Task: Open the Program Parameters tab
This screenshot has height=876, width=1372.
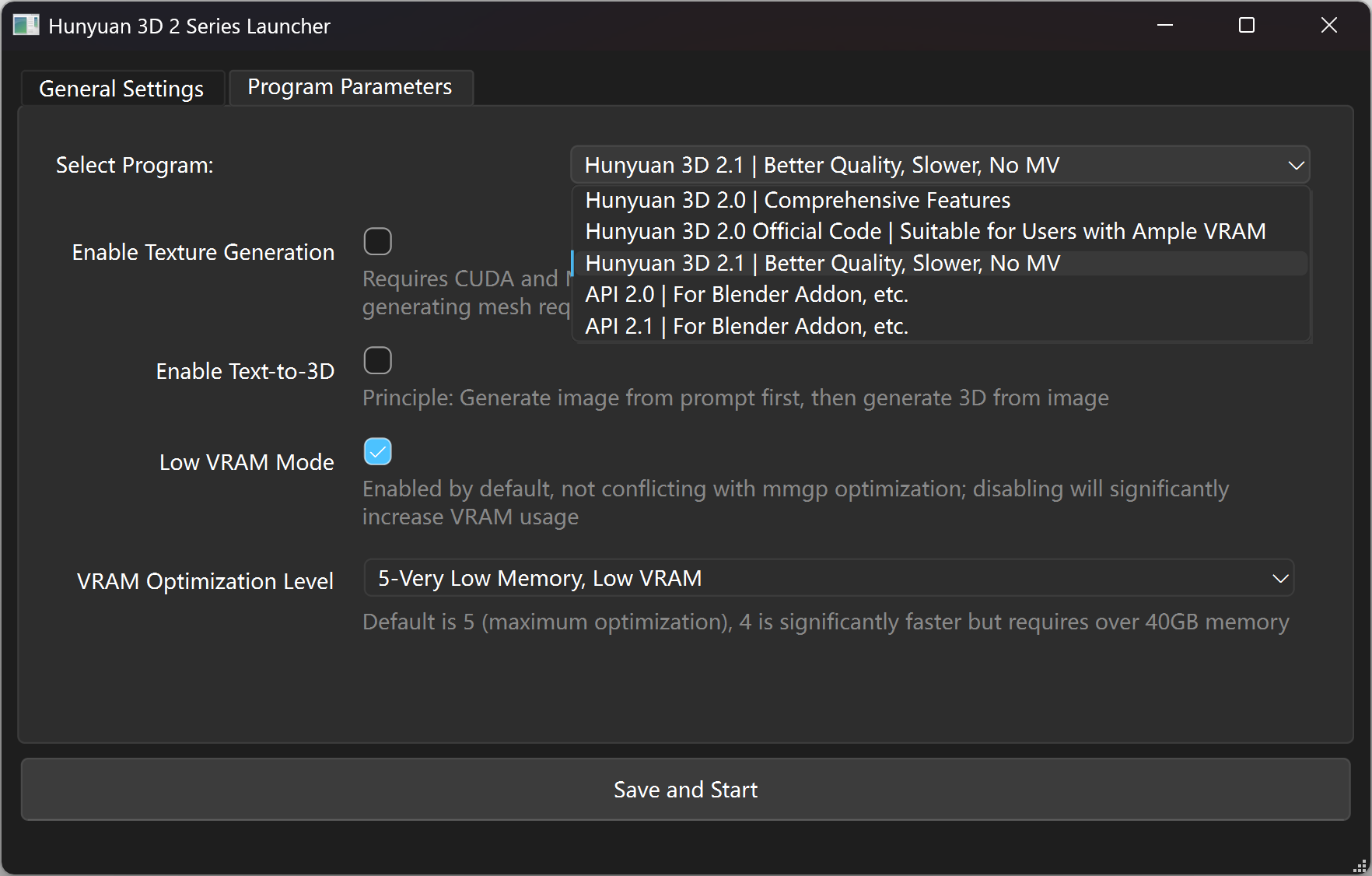Action: pos(351,87)
